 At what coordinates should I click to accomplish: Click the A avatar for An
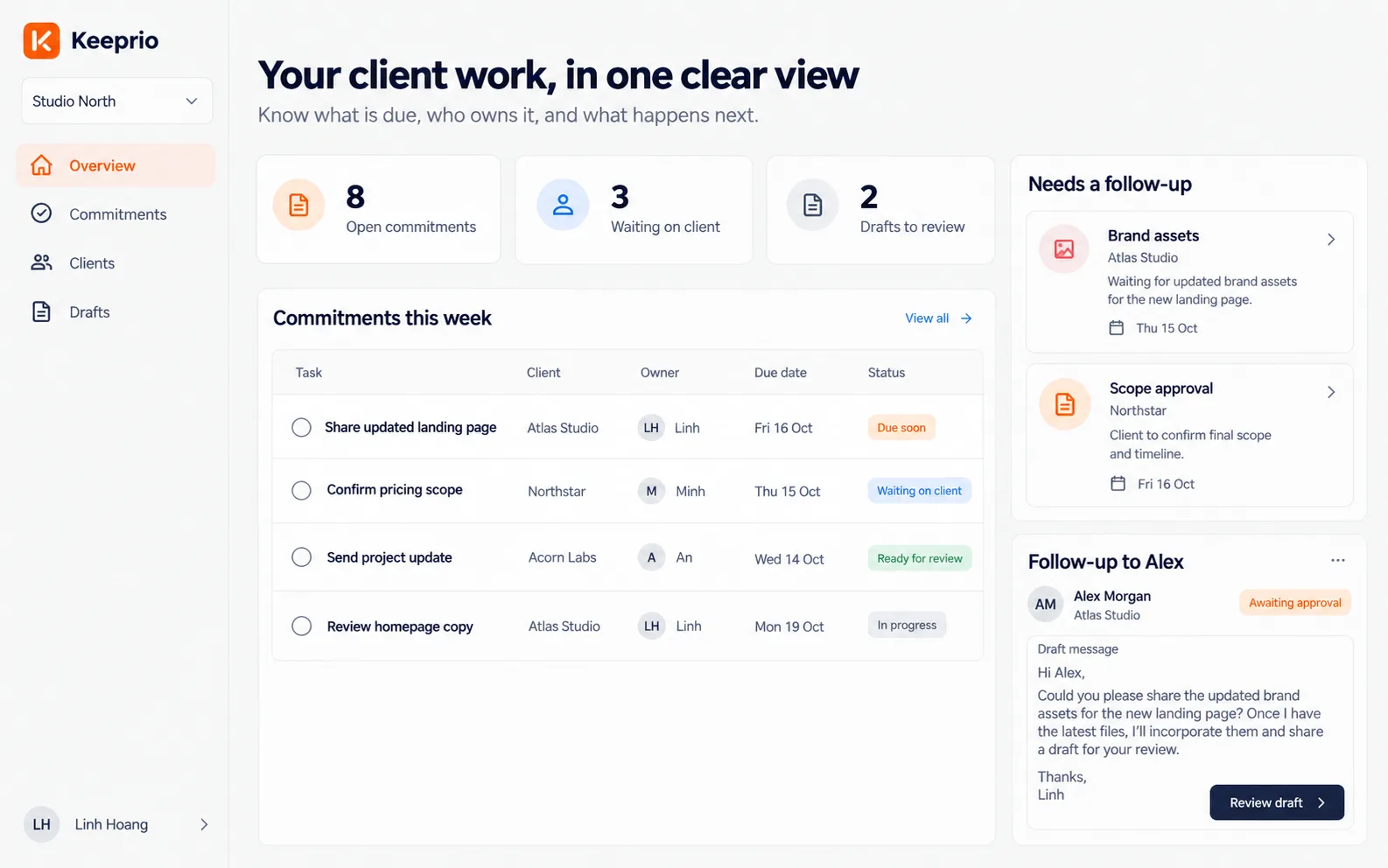point(651,557)
